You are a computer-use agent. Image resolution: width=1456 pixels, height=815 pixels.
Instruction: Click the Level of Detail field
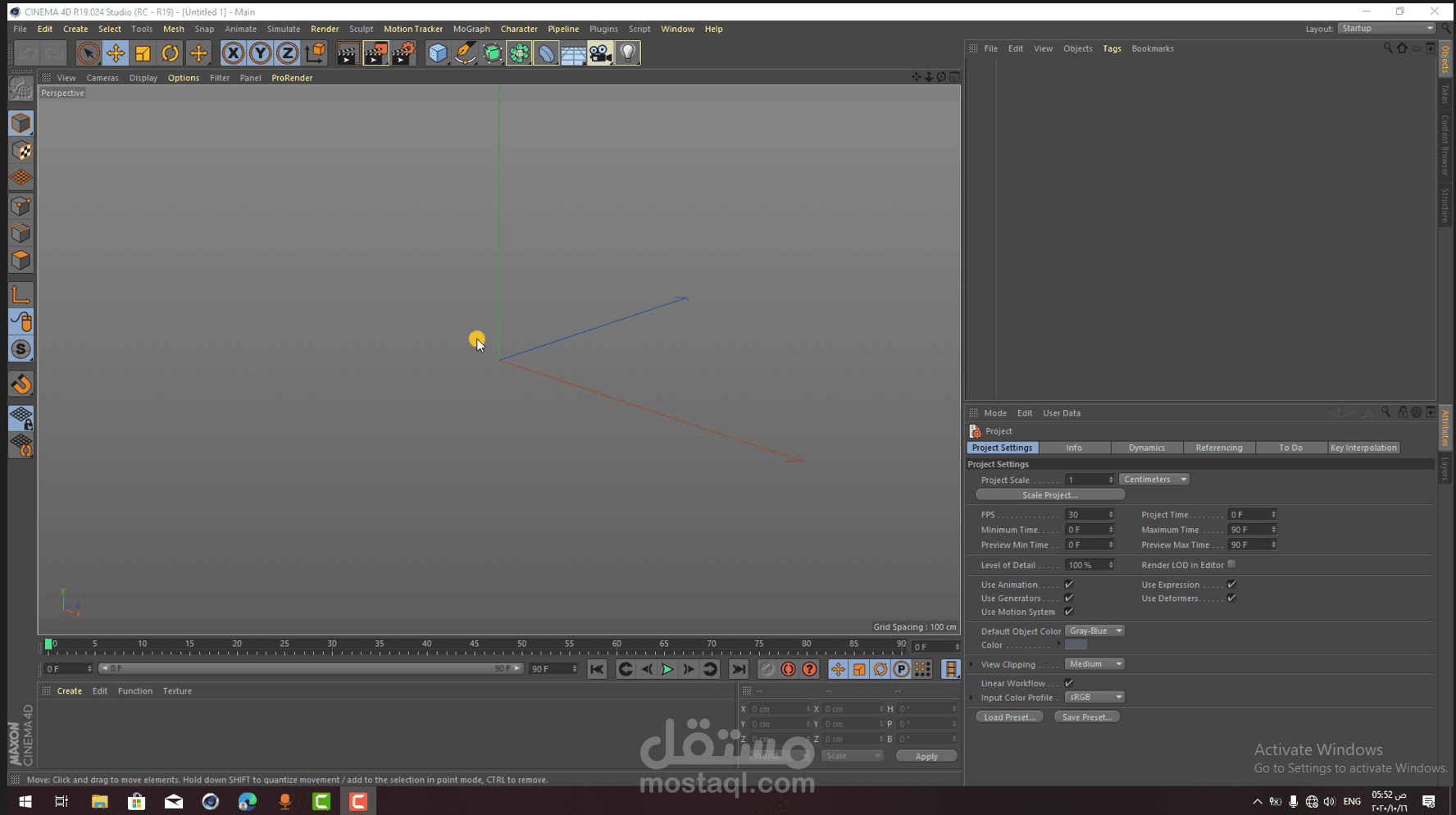pos(1090,565)
